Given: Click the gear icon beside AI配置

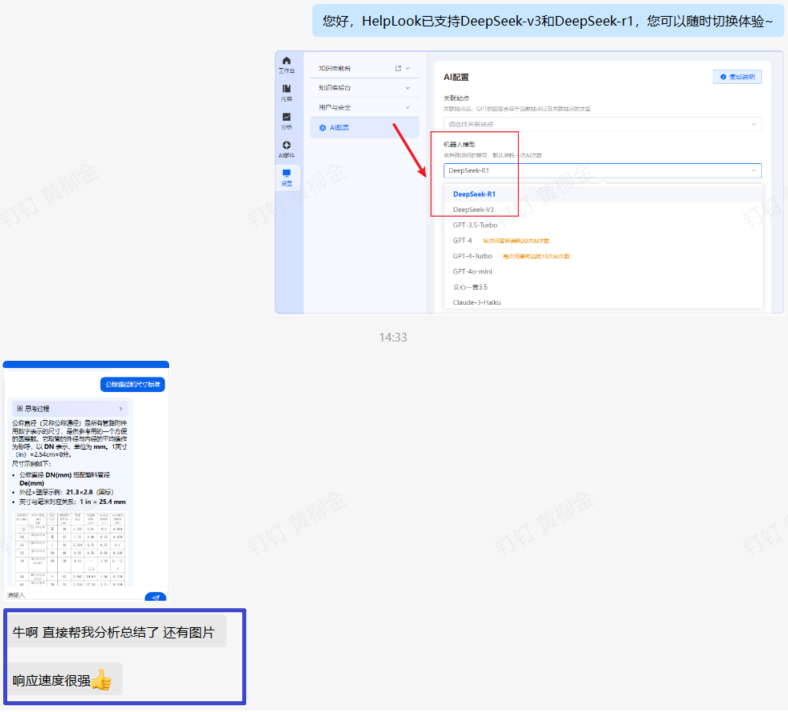Looking at the screenshot, I should tap(323, 128).
